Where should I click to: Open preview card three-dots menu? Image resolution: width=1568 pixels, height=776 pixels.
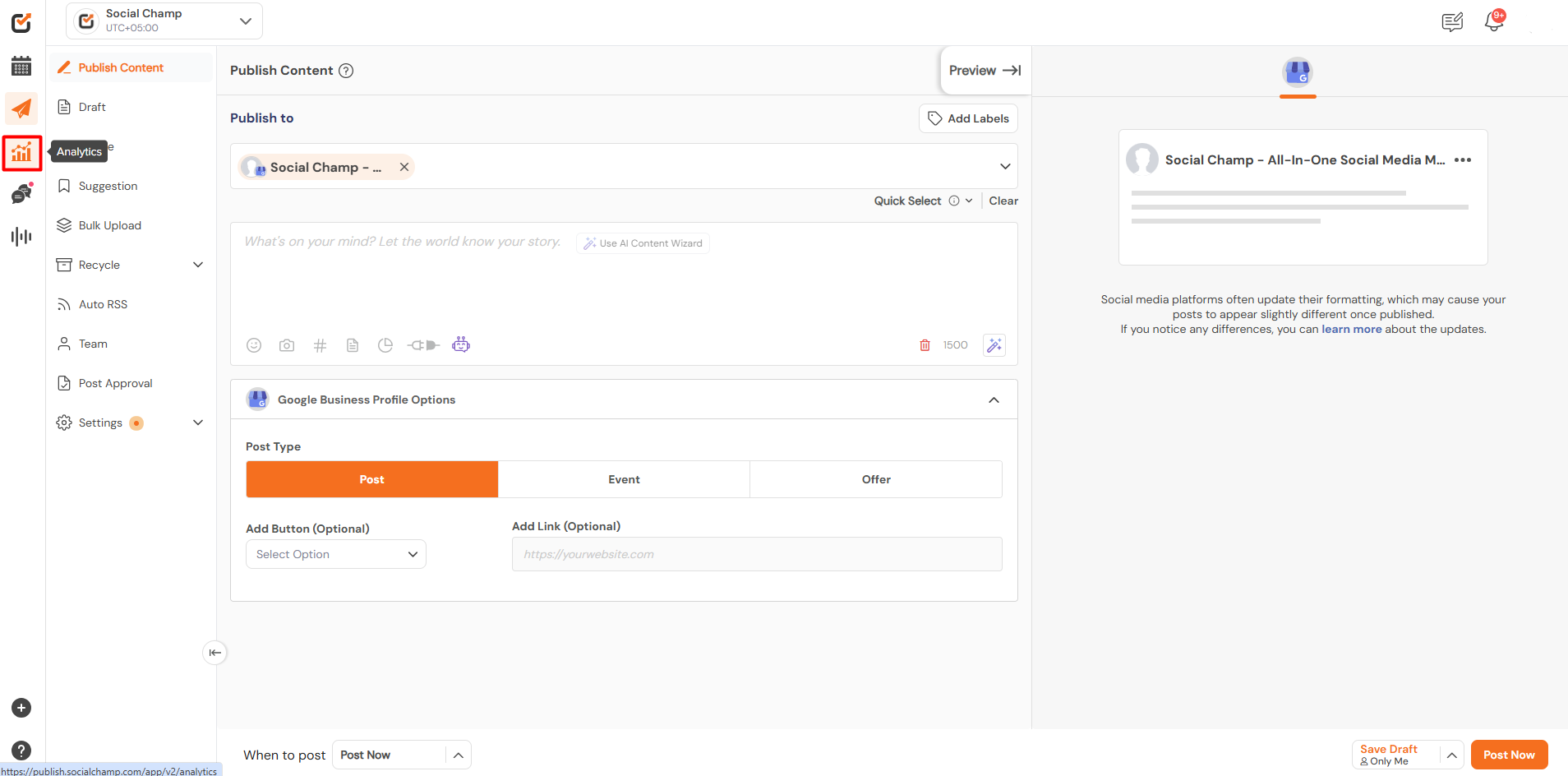(1463, 160)
